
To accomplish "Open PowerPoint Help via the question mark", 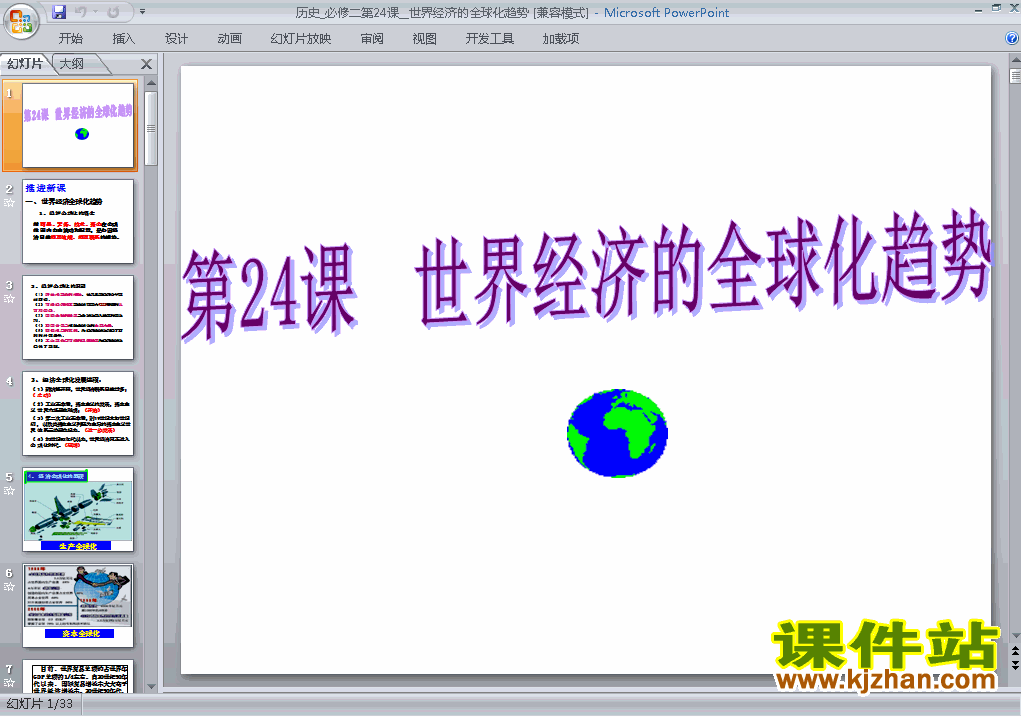I will pyautogui.click(x=1013, y=38).
